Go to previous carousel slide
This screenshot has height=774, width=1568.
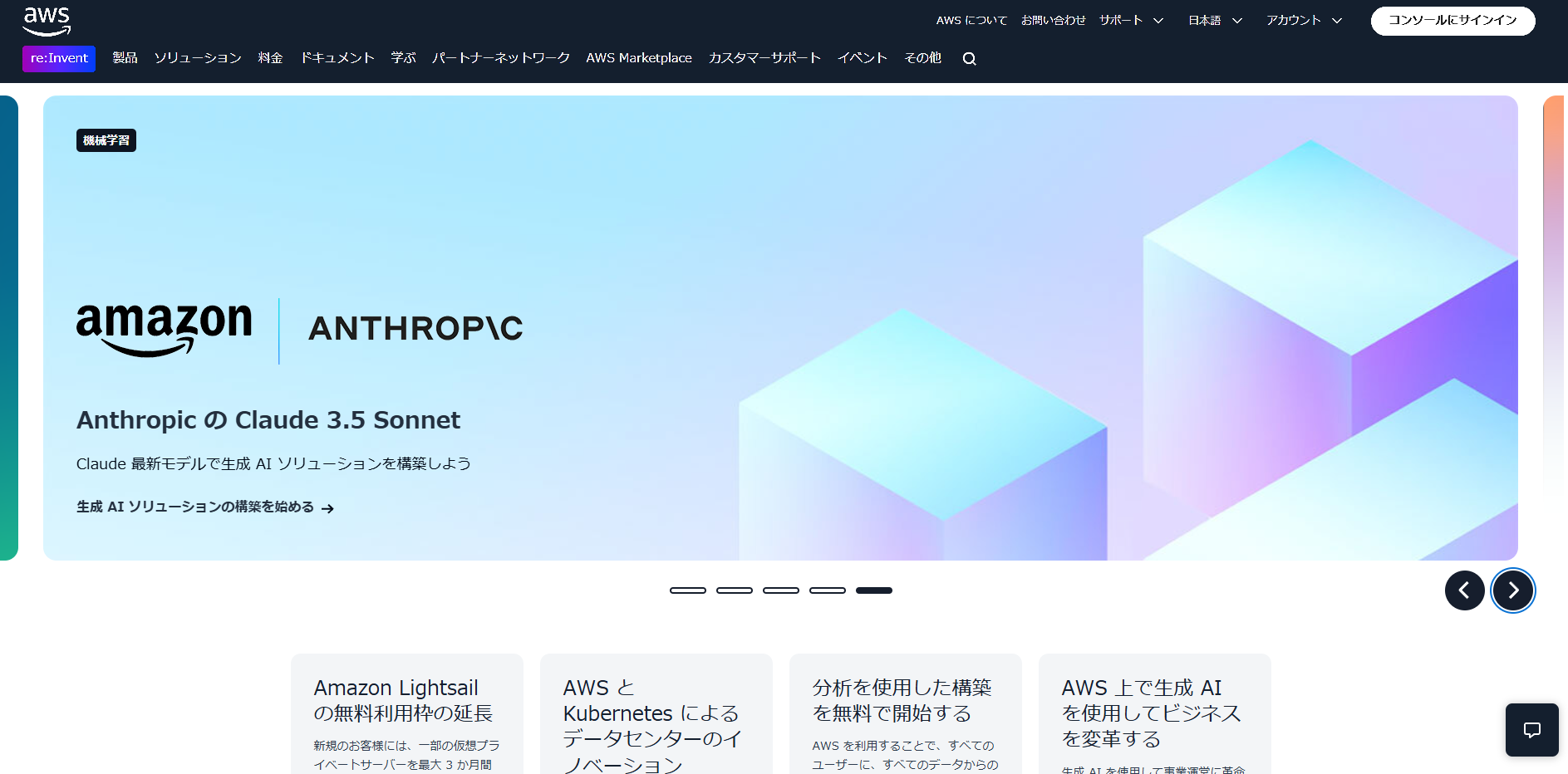click(x=1464, y=590)
